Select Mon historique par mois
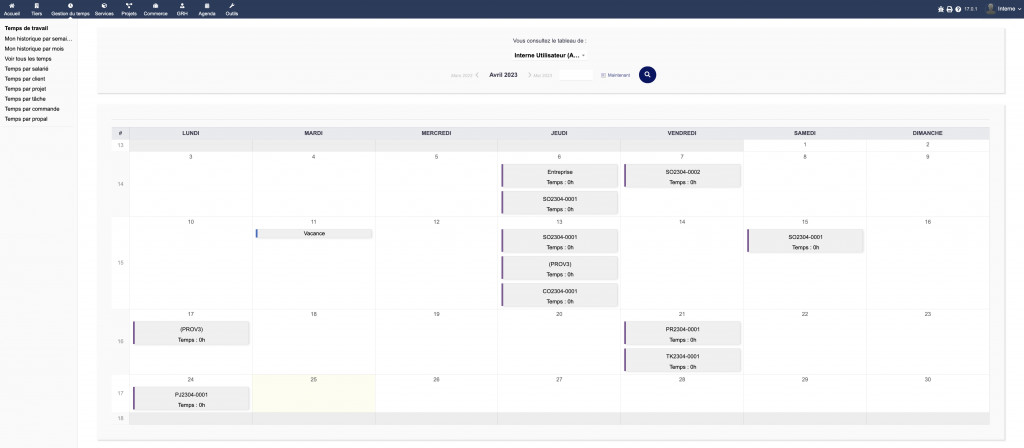Screen dimensions: 1024x448 (34, 48)
